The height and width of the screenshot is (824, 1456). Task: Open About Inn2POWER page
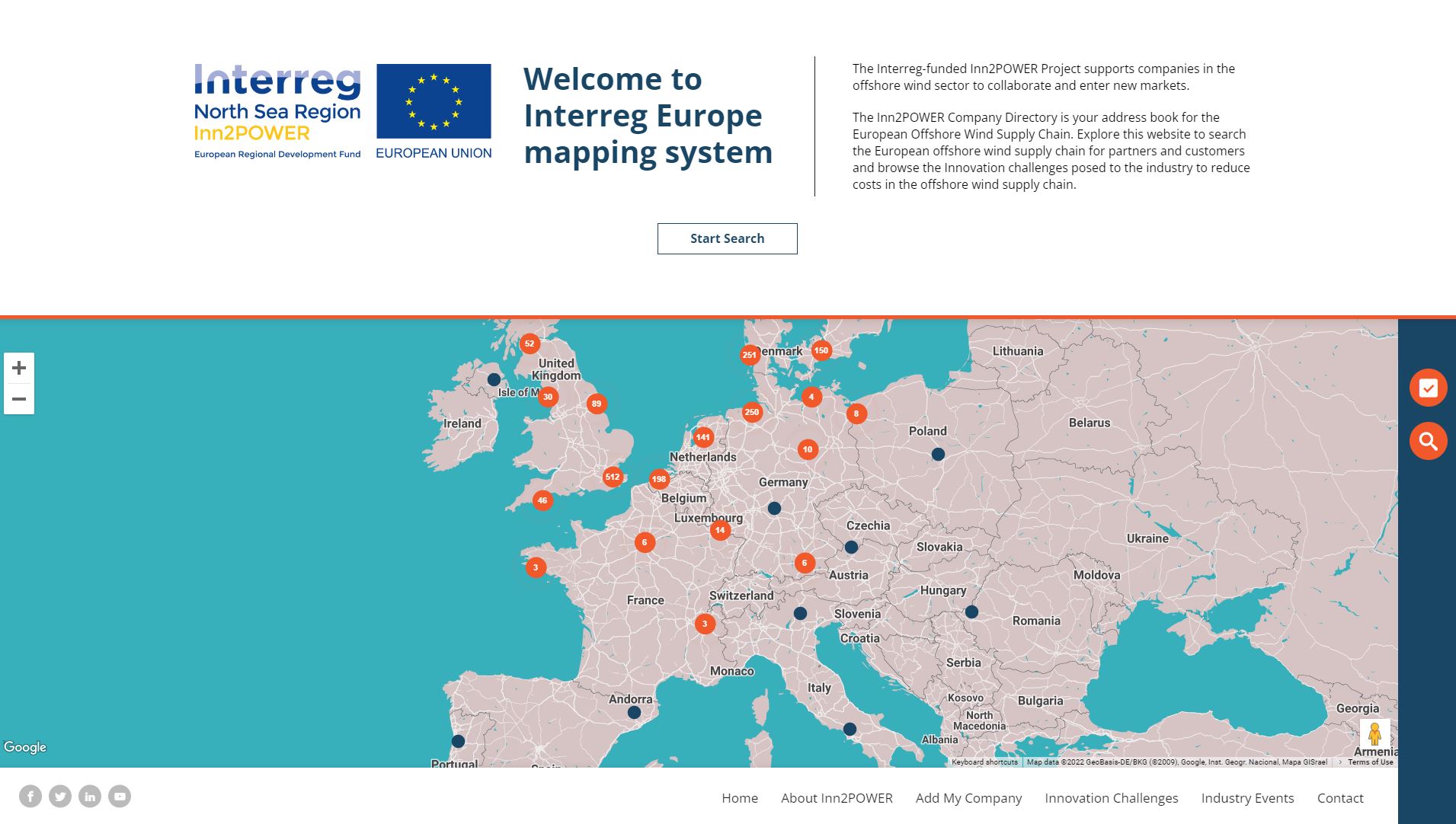click(x=837, y=798)
